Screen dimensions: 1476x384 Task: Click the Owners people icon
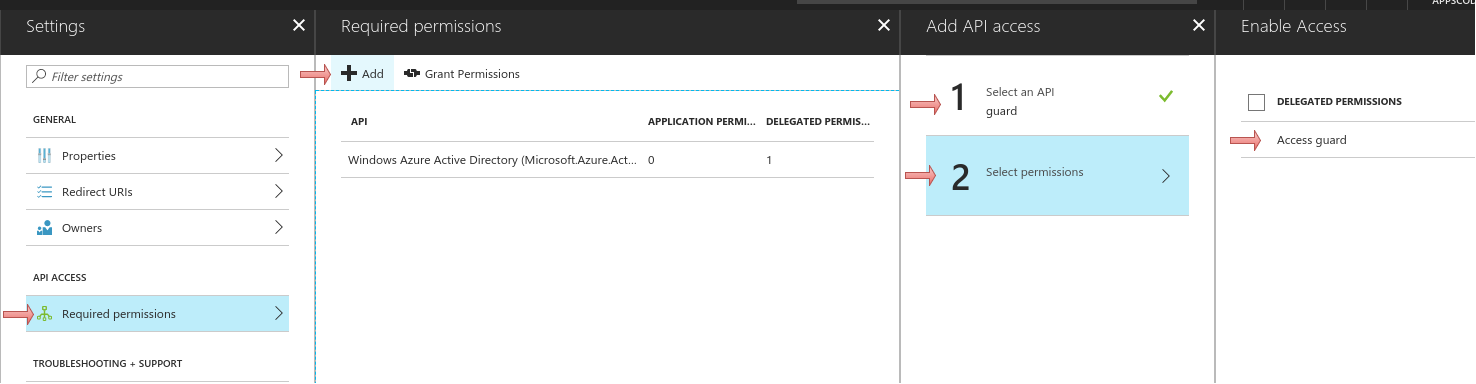click(44, 228)
